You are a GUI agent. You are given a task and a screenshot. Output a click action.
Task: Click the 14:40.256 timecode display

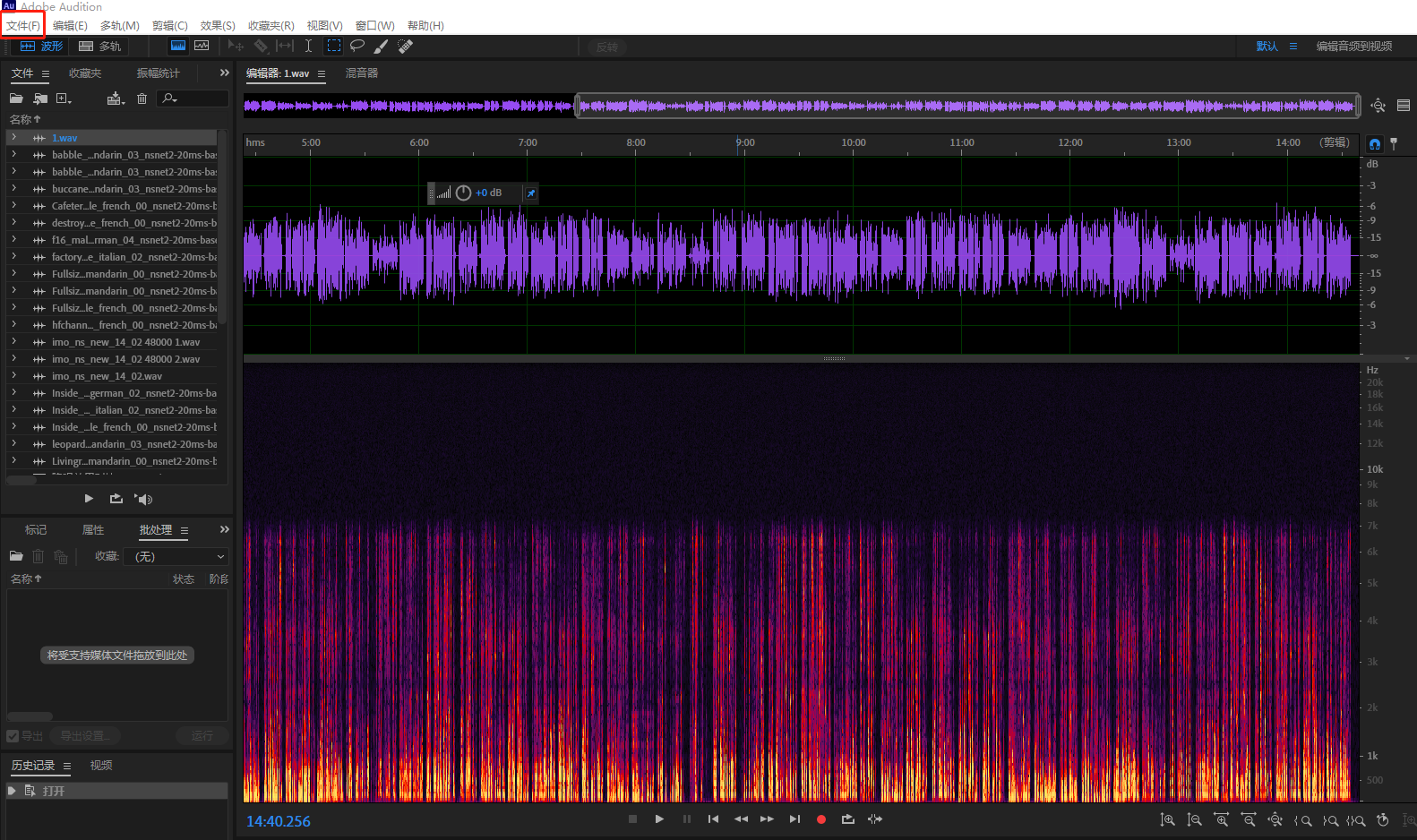tap(279, 821)
